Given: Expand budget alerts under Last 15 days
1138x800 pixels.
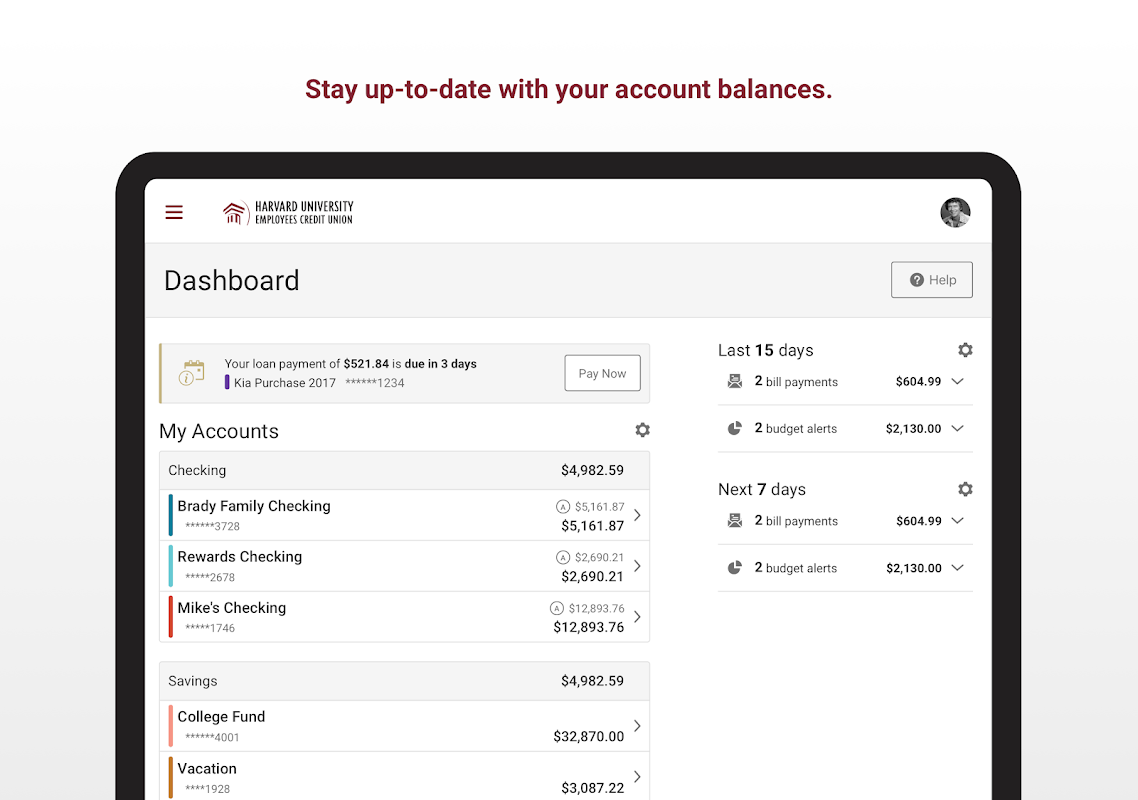Looking at the screenshot, I should (957, 428).
